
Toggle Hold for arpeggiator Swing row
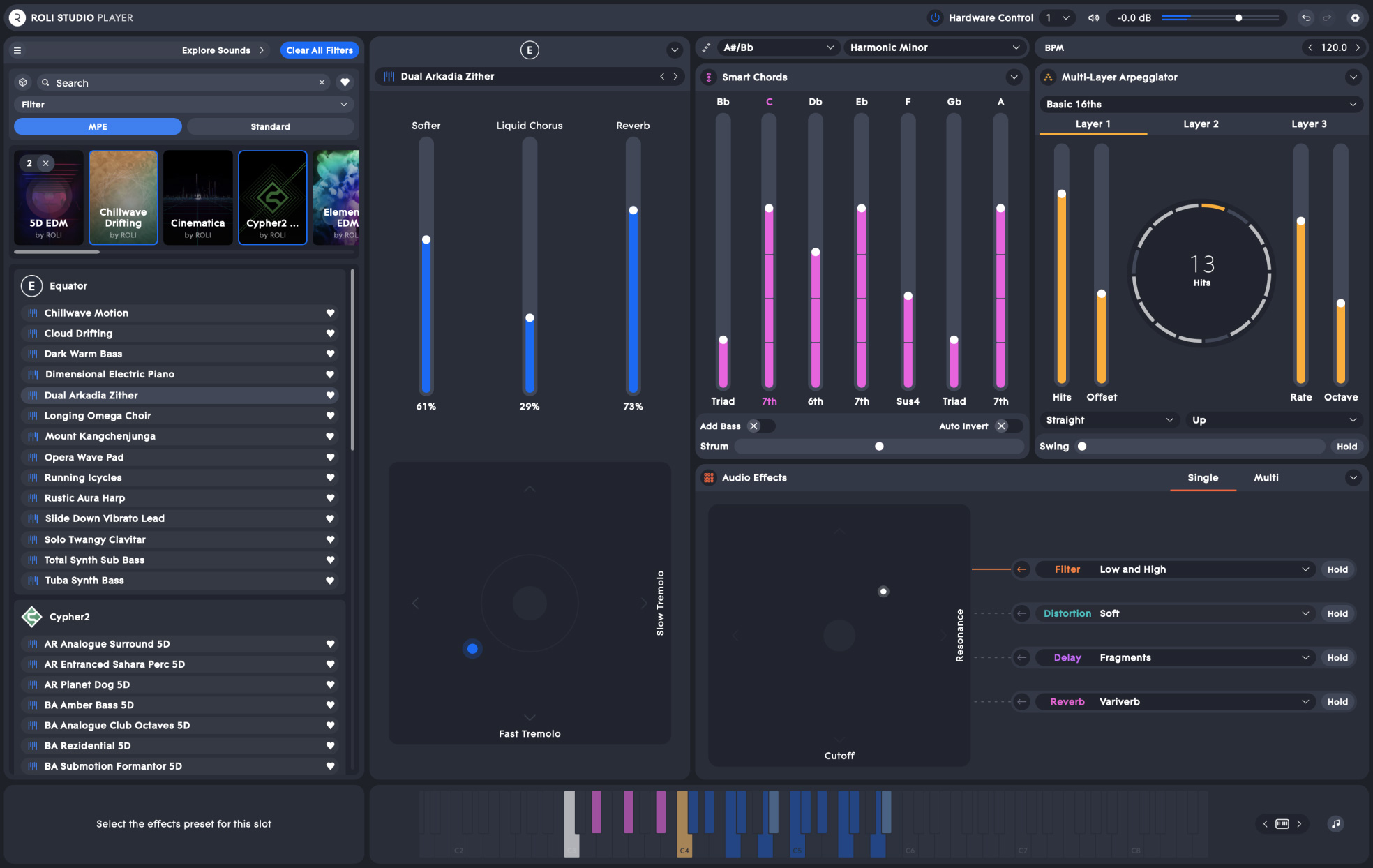coord(1346,447)
